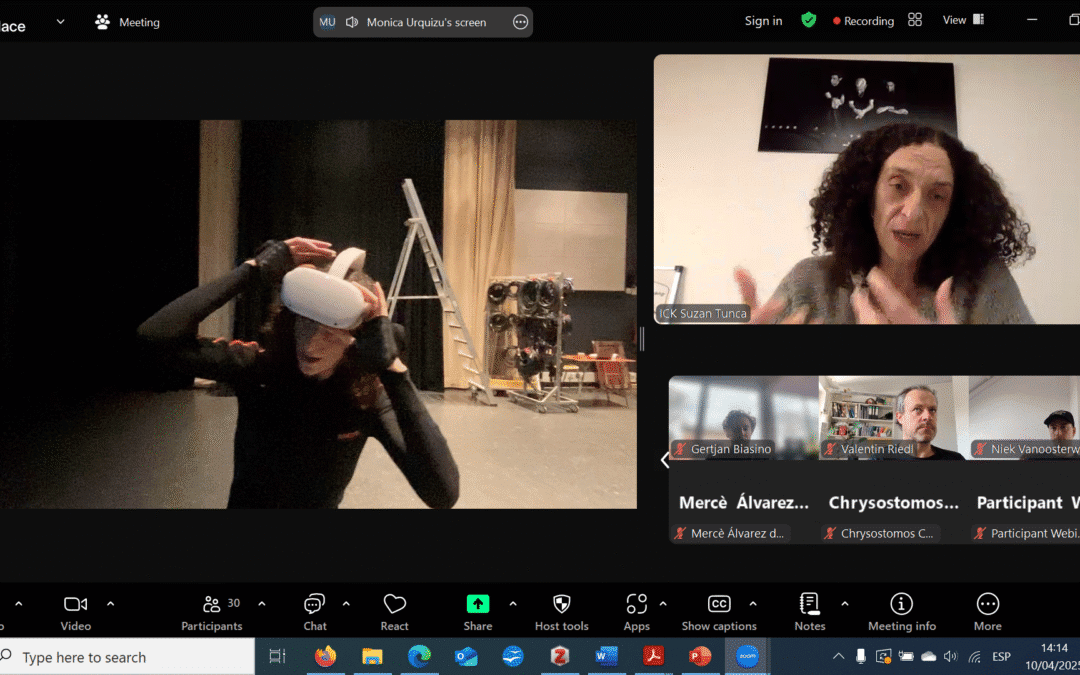Open the Participants dropdown arrow
This screenshot has height=675, width=1080.
pyautogui.click(x=260, y=604)
